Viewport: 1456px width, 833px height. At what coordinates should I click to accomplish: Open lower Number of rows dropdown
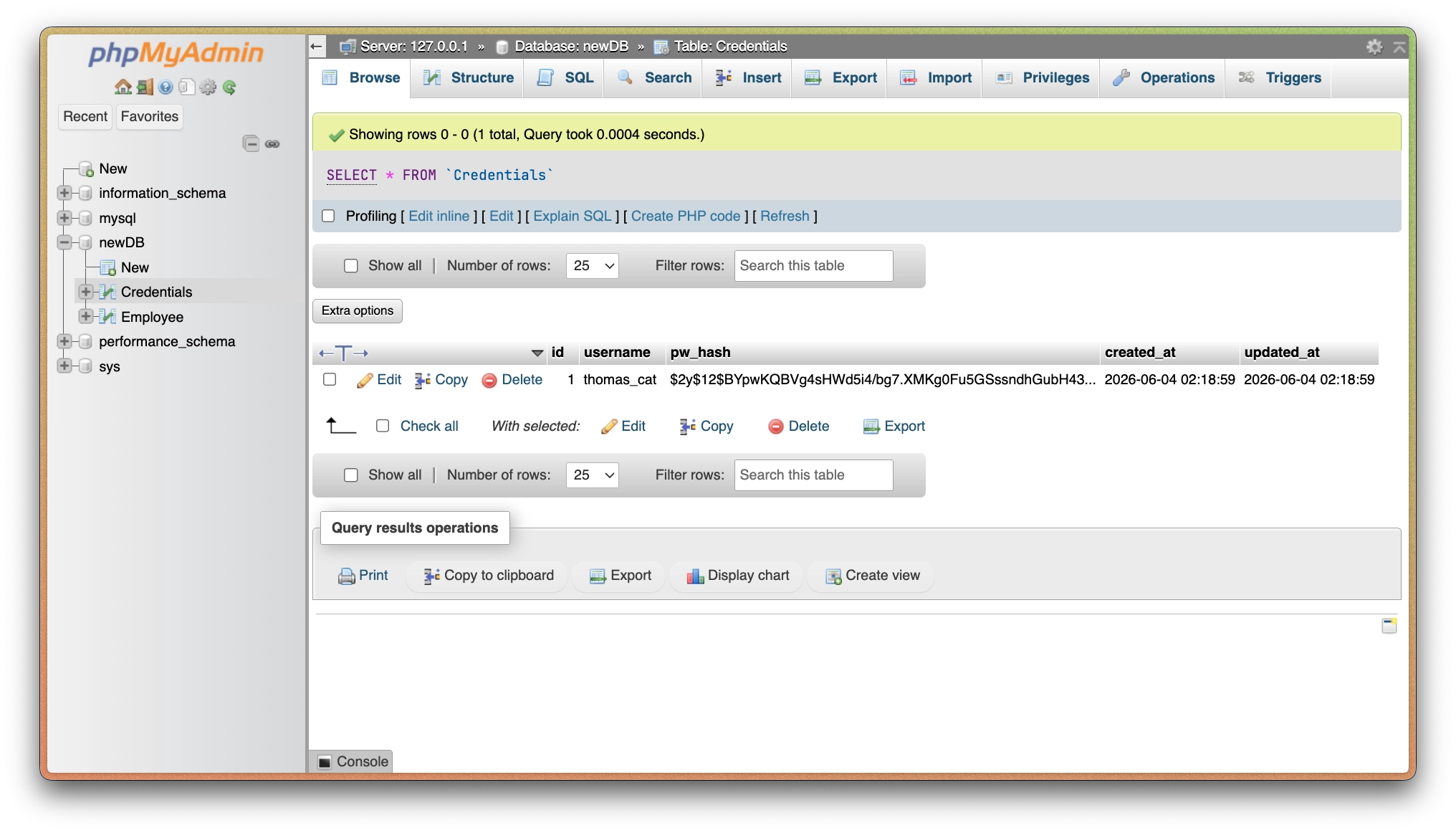593,475
